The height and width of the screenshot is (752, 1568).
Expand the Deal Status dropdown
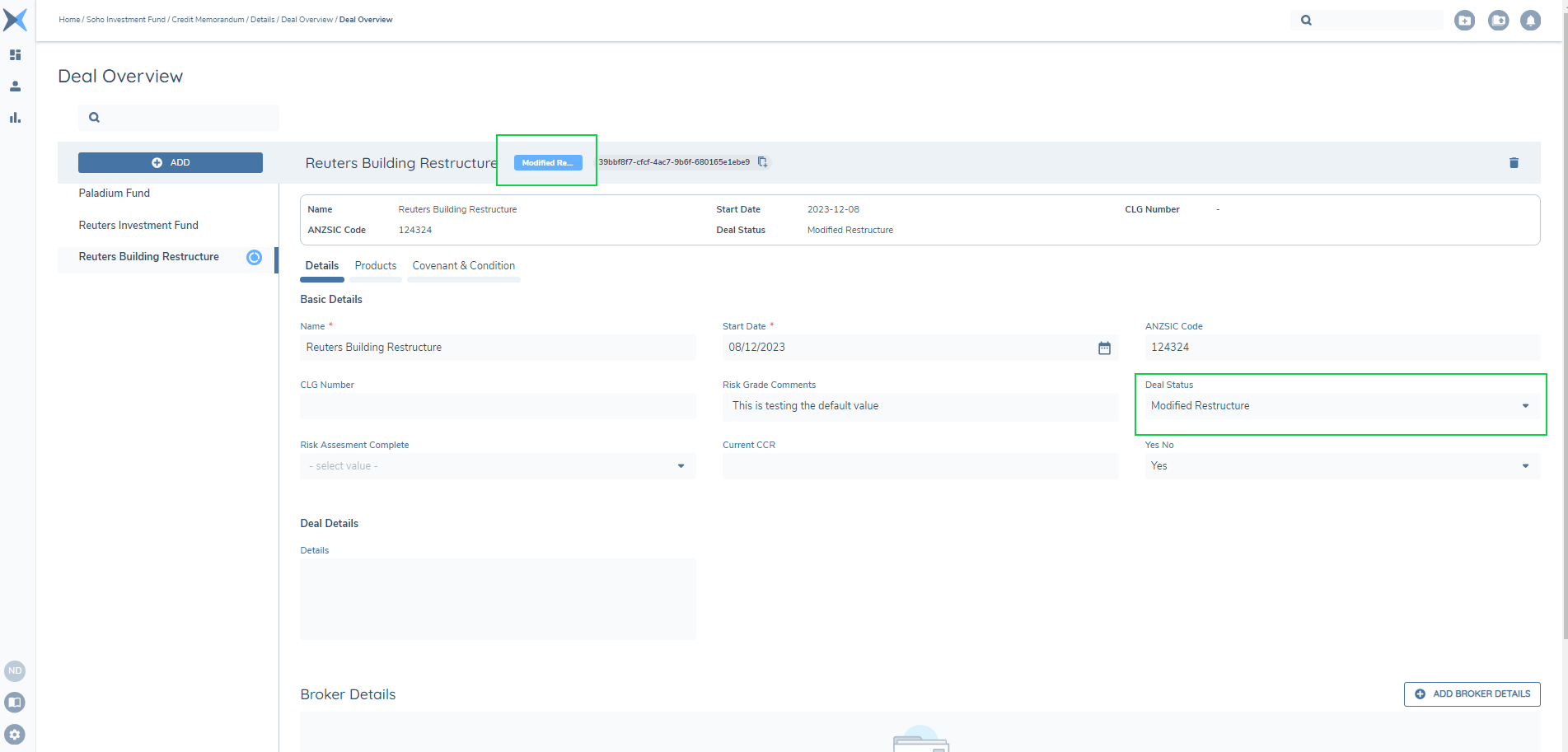1524,406
